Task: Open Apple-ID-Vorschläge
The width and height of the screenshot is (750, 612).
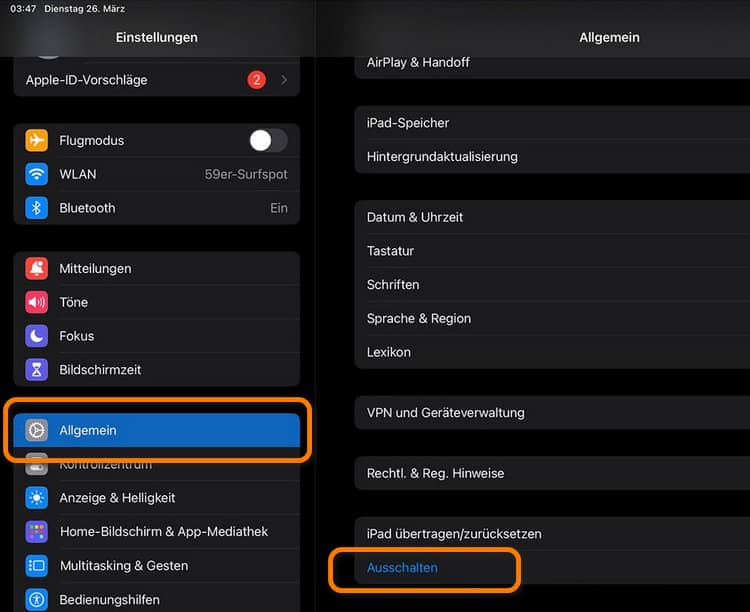Action: [157, 80]
